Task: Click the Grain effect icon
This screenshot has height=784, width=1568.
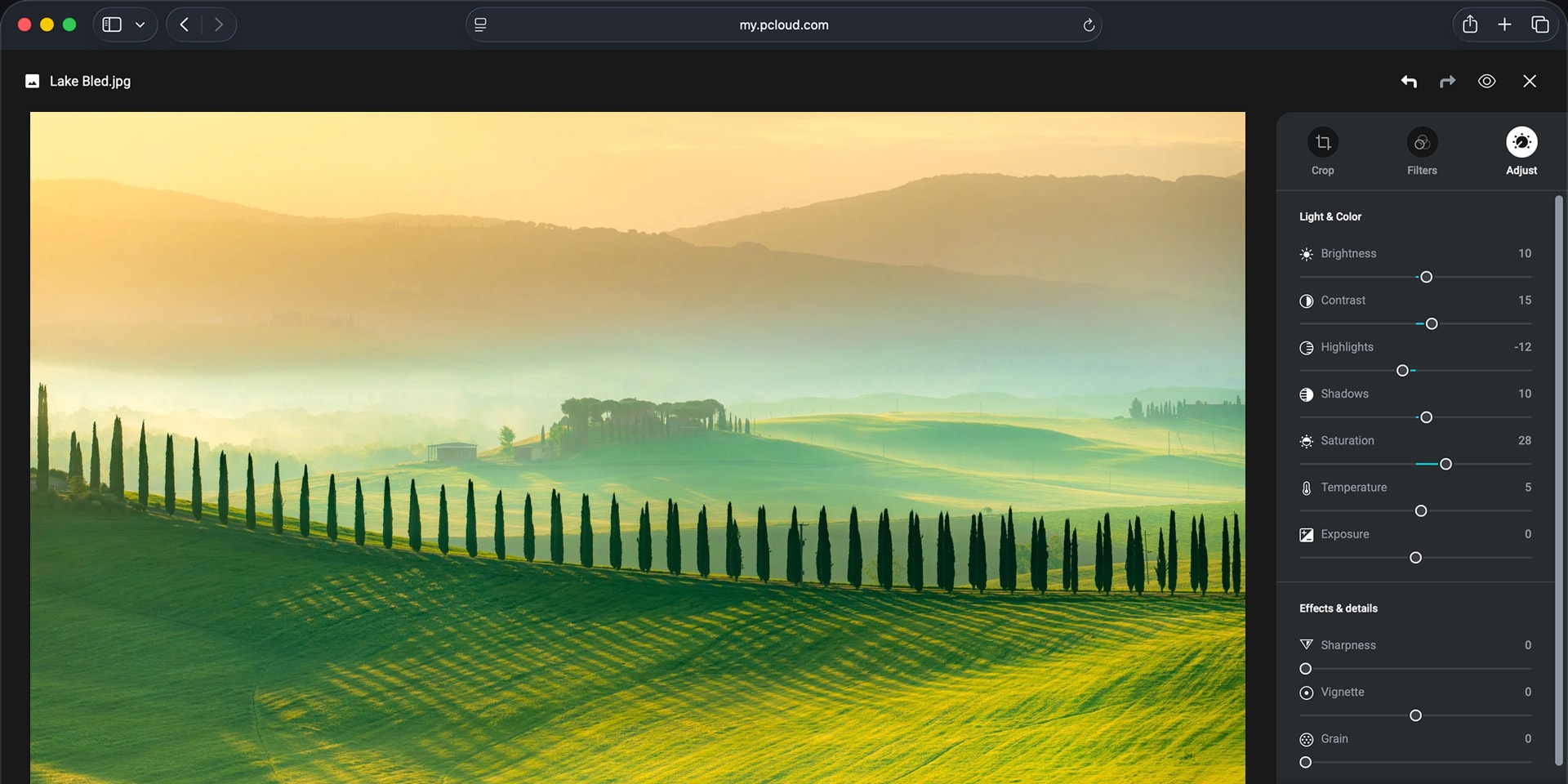Action: pyautogui.click(x=1307, y=739)
